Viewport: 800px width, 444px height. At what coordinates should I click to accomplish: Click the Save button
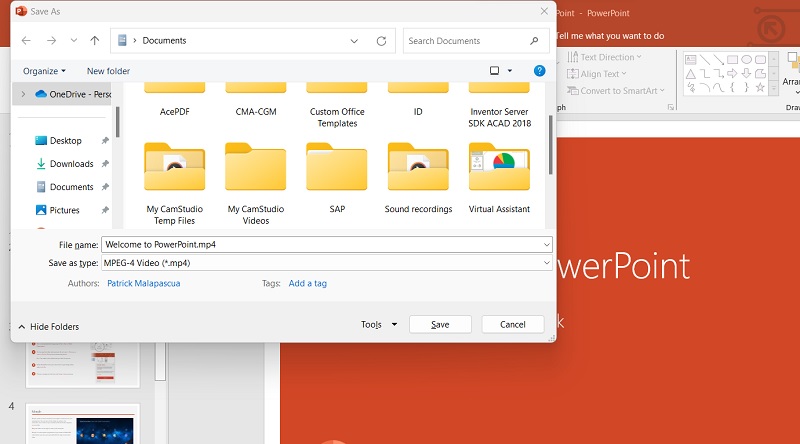pos(440,325)
